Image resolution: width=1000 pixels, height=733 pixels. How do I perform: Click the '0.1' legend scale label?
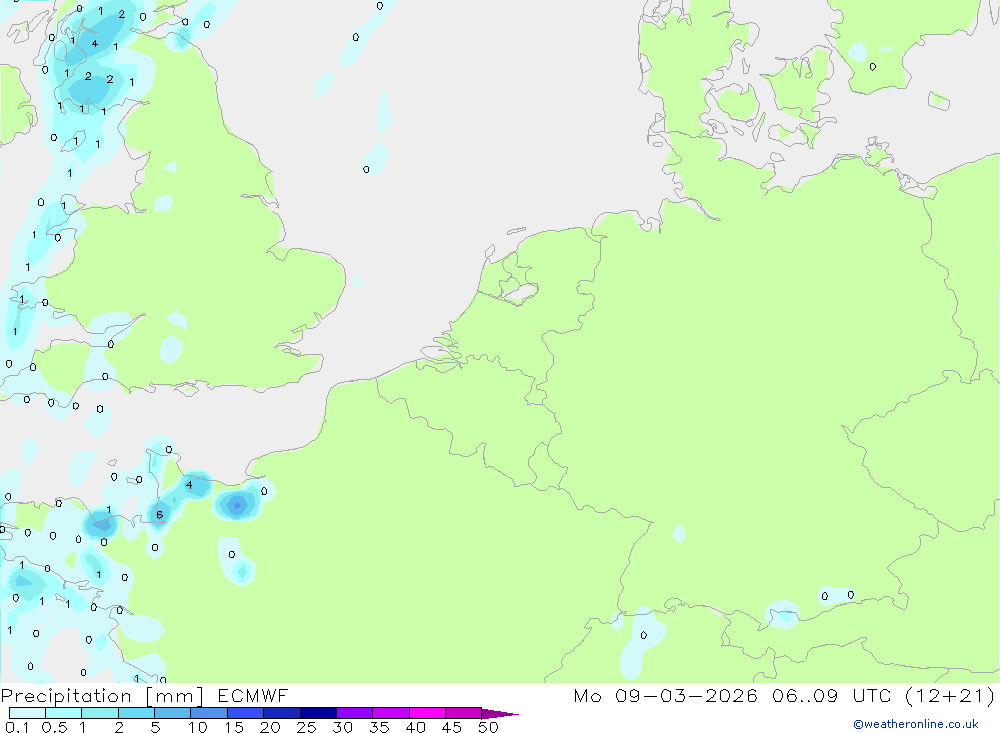17,727
